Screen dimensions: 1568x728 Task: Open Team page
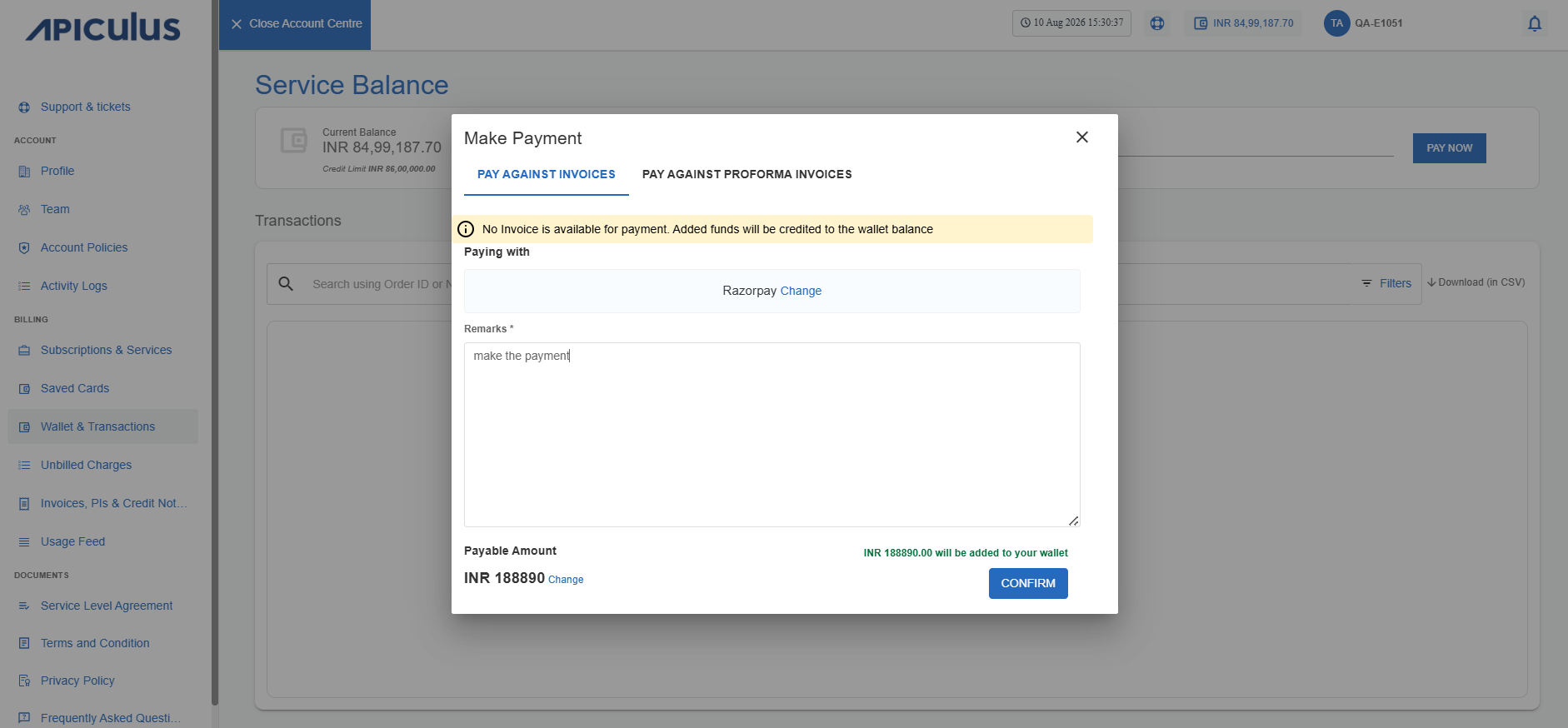click(55, 210)
